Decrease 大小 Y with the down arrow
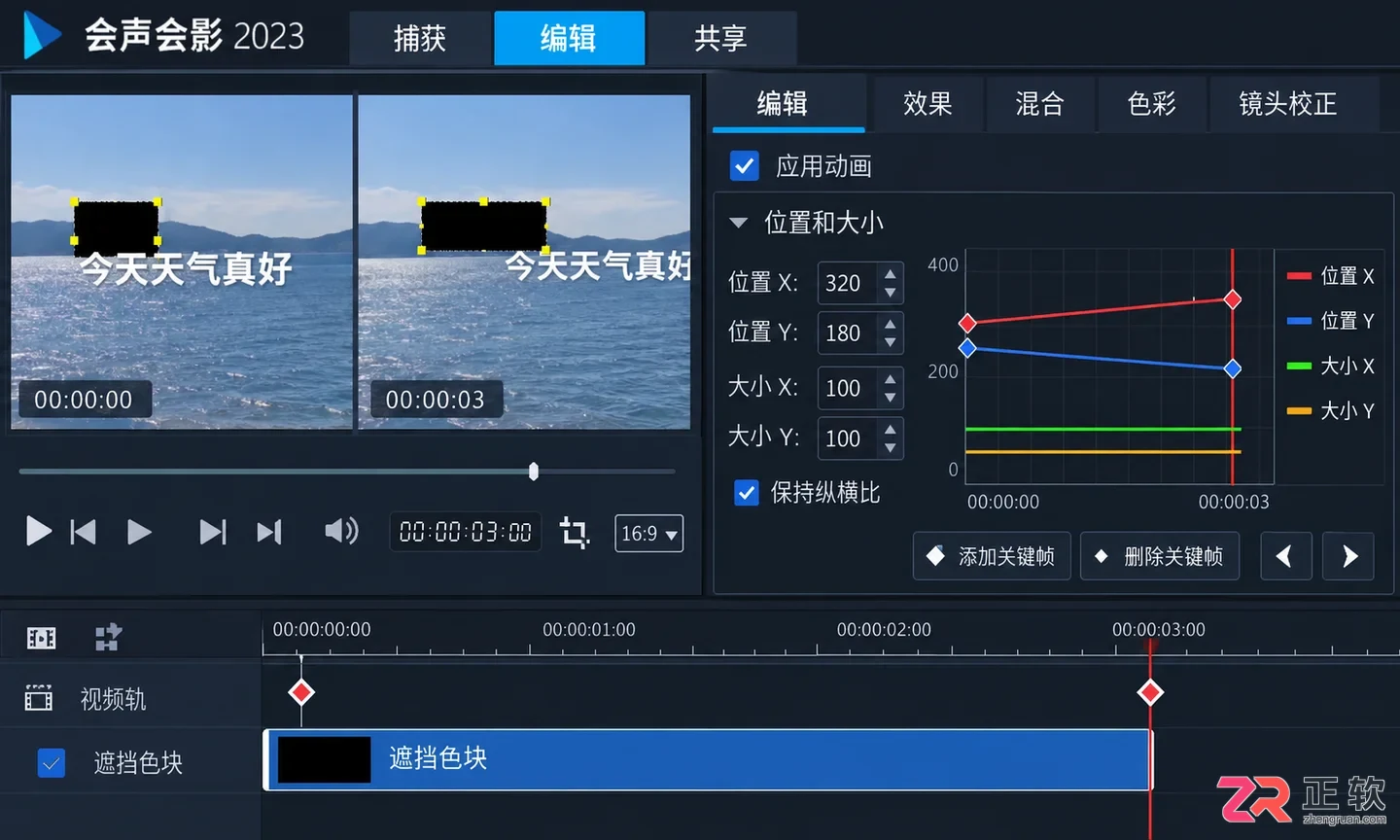Image resolution: width=1400 pixels, height=840 pixels. 890,447
